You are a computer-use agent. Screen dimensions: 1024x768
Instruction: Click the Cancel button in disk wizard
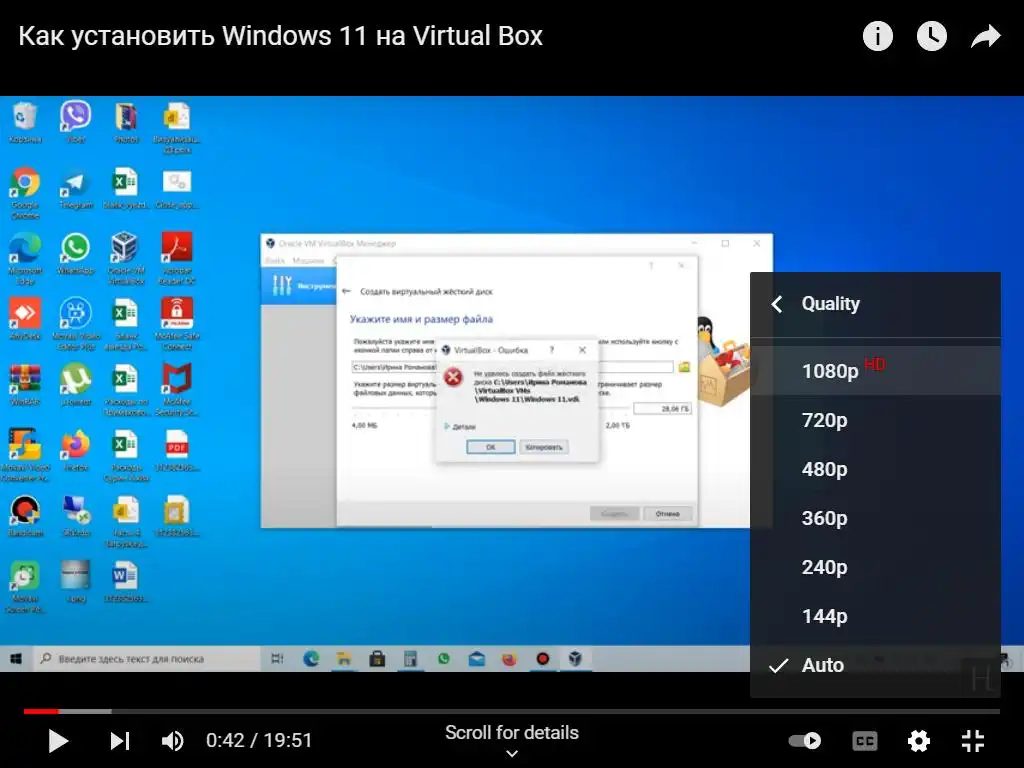coord(667,514)
